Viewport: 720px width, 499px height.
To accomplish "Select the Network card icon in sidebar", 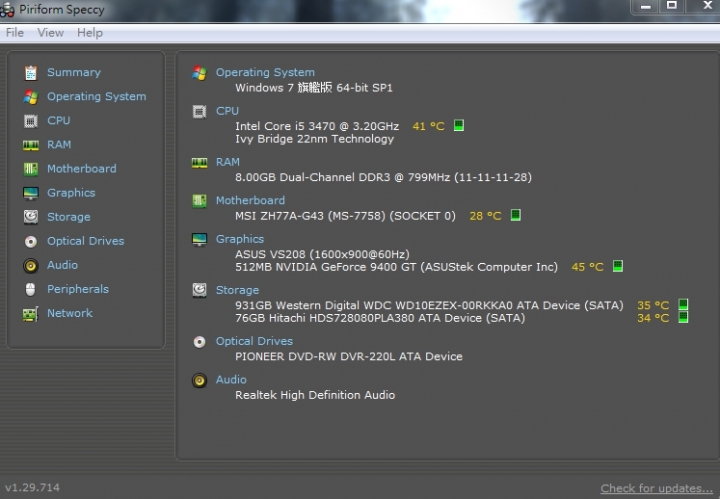I will coord(31,314).
